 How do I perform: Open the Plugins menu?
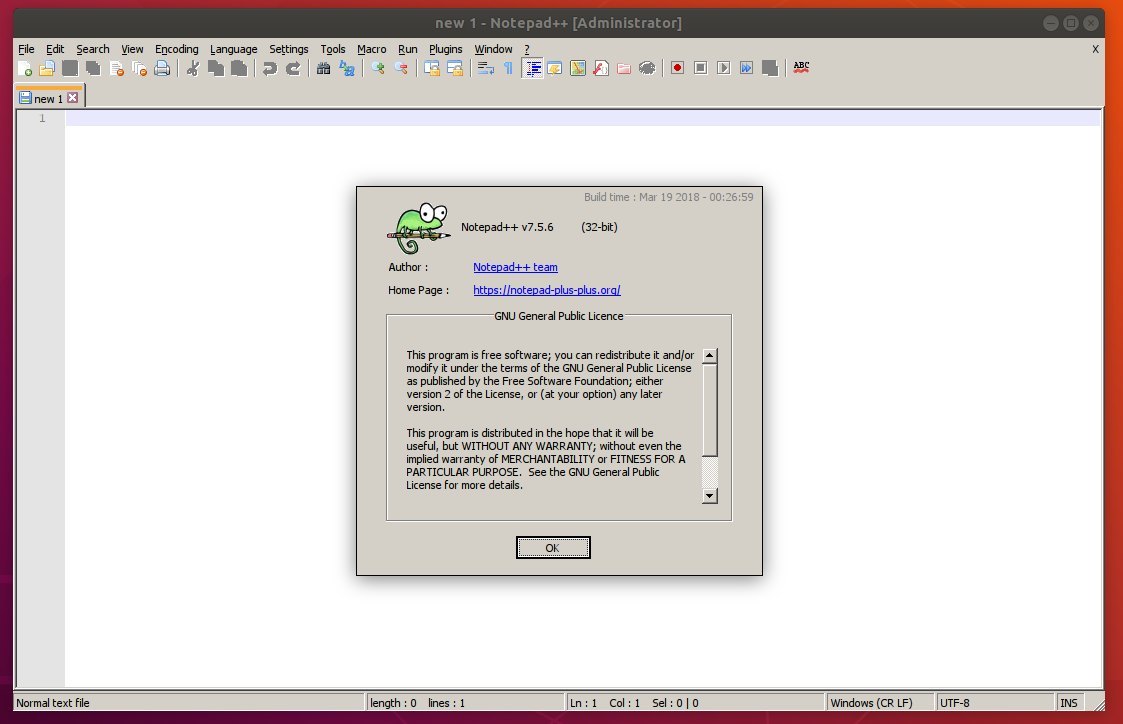(445, 49)
